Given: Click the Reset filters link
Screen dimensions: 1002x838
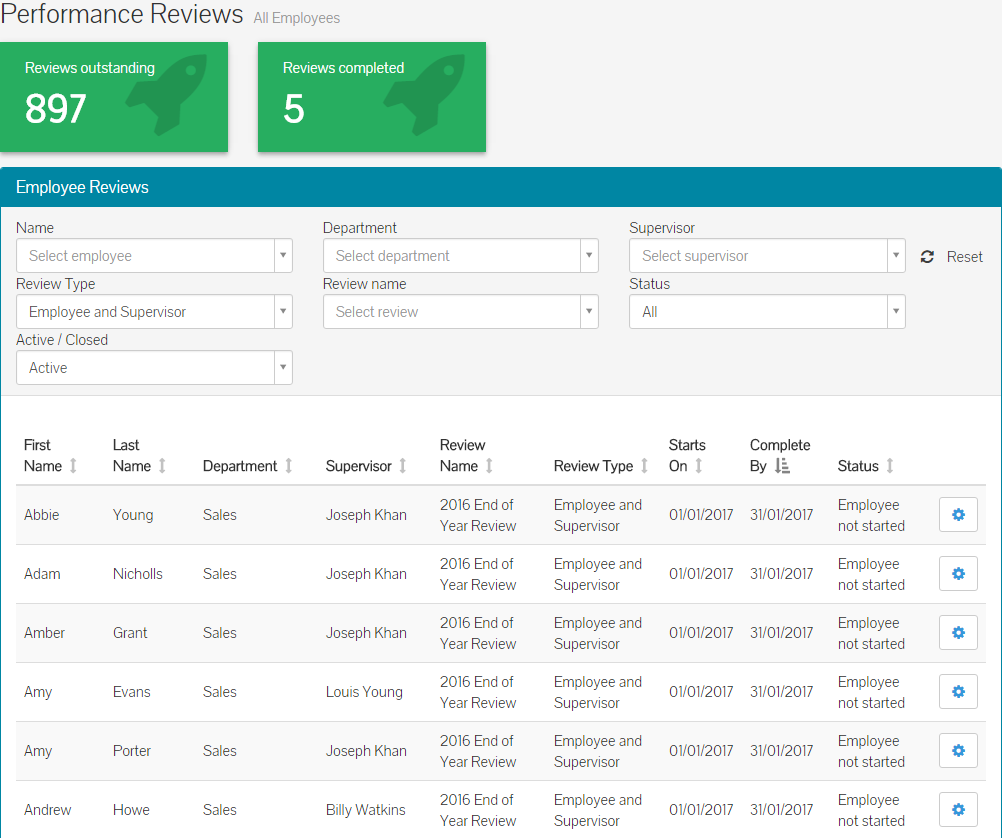Looking at the screenshot, I should point(964,257).
